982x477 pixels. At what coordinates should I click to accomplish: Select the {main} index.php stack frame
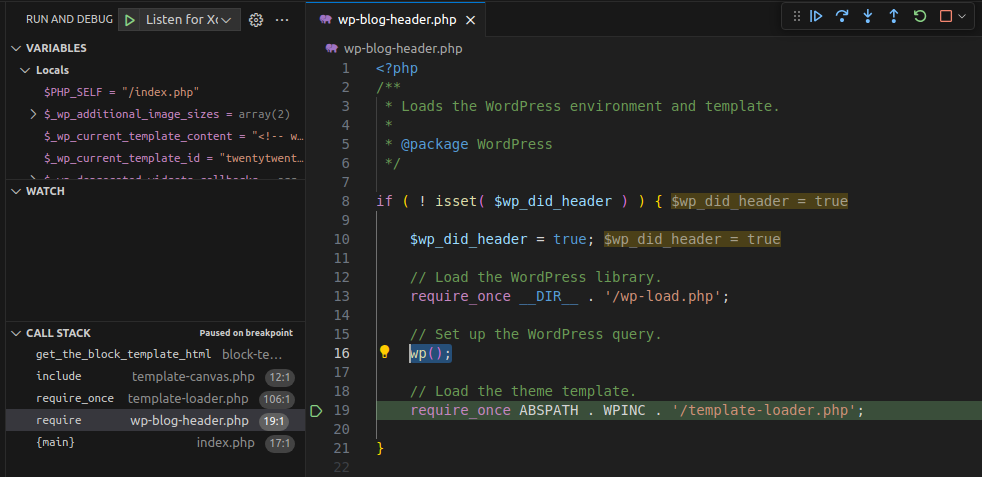55,442
